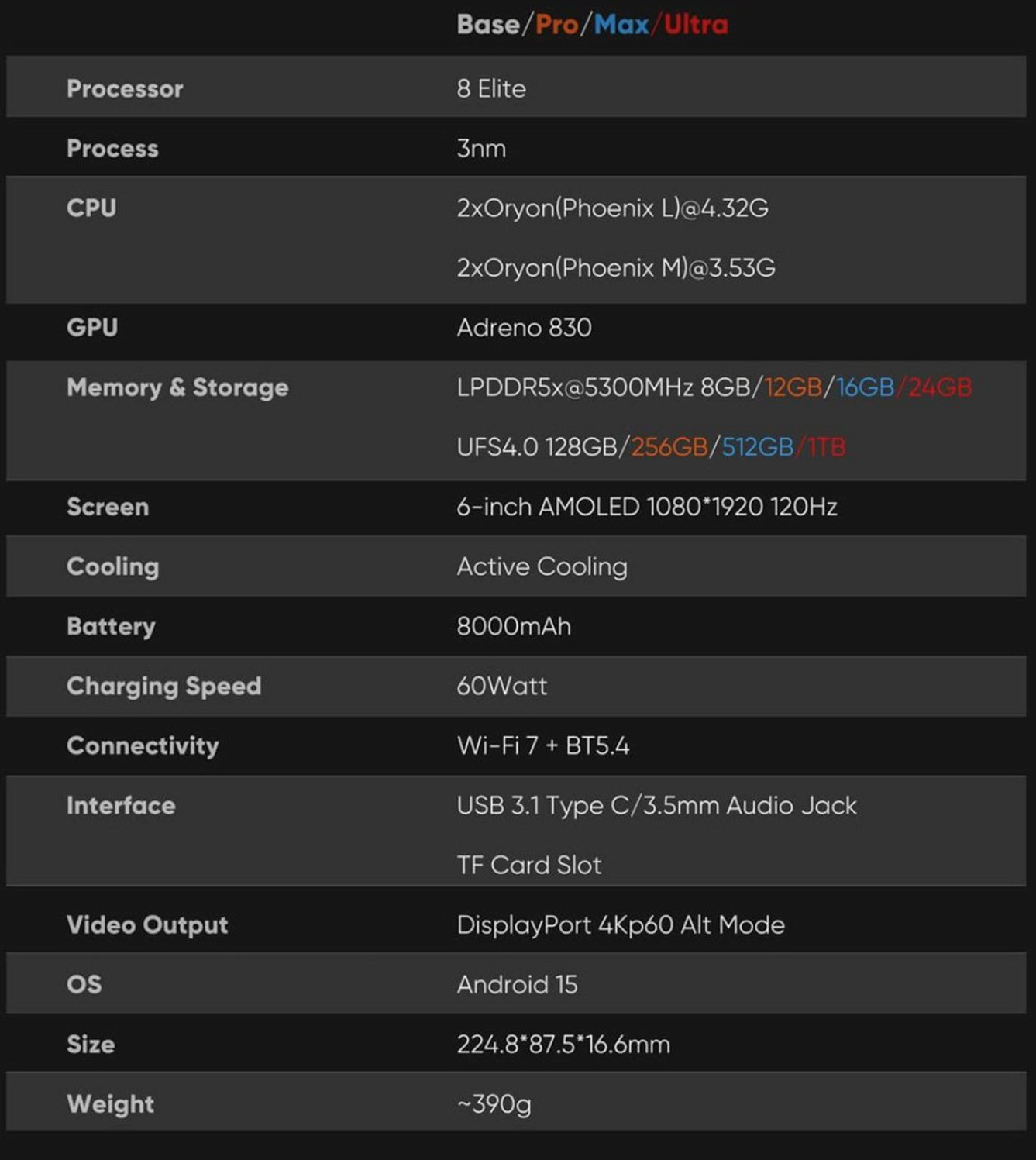Click the TF Card Slot text
1036x1160 pixels.
coord(528,865)
